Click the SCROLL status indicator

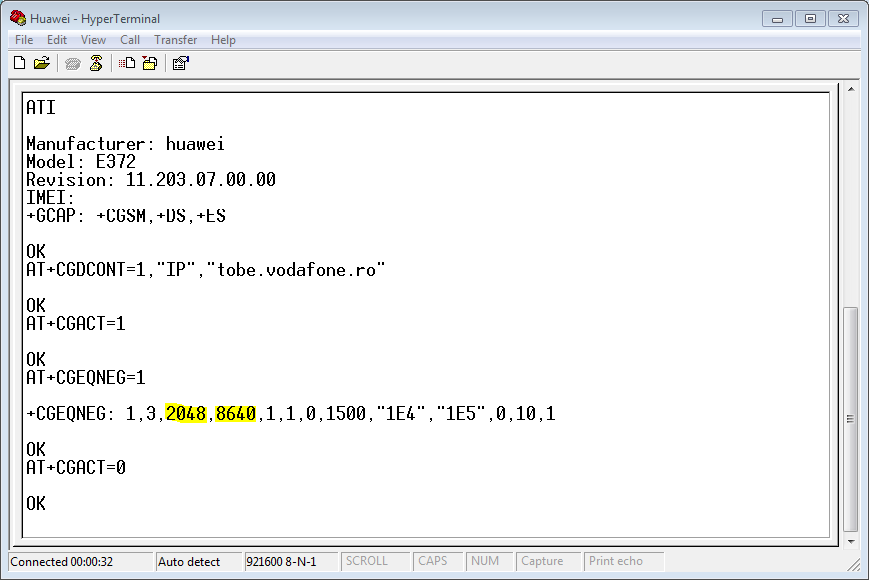coord(375,561)
